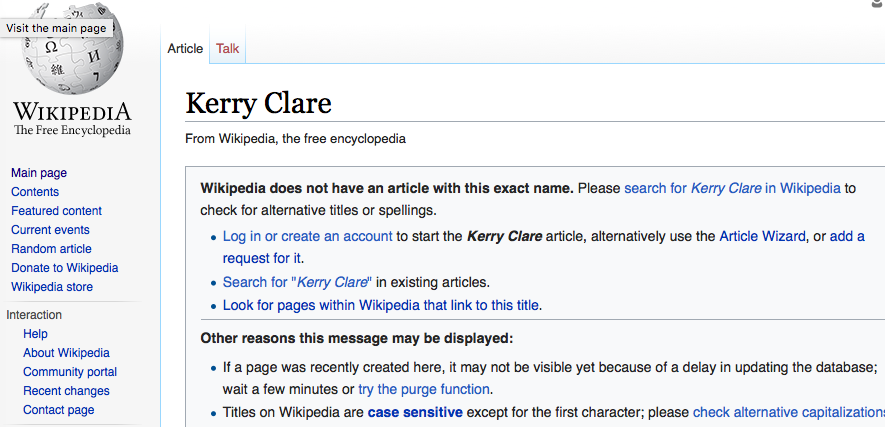The height and width of the screenshot is (427, 885).
Task: Open the Contact page link
Action: (59, 410)
